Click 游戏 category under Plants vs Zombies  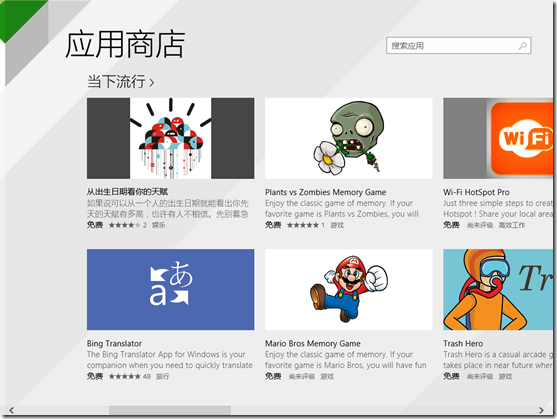(337, 225)
